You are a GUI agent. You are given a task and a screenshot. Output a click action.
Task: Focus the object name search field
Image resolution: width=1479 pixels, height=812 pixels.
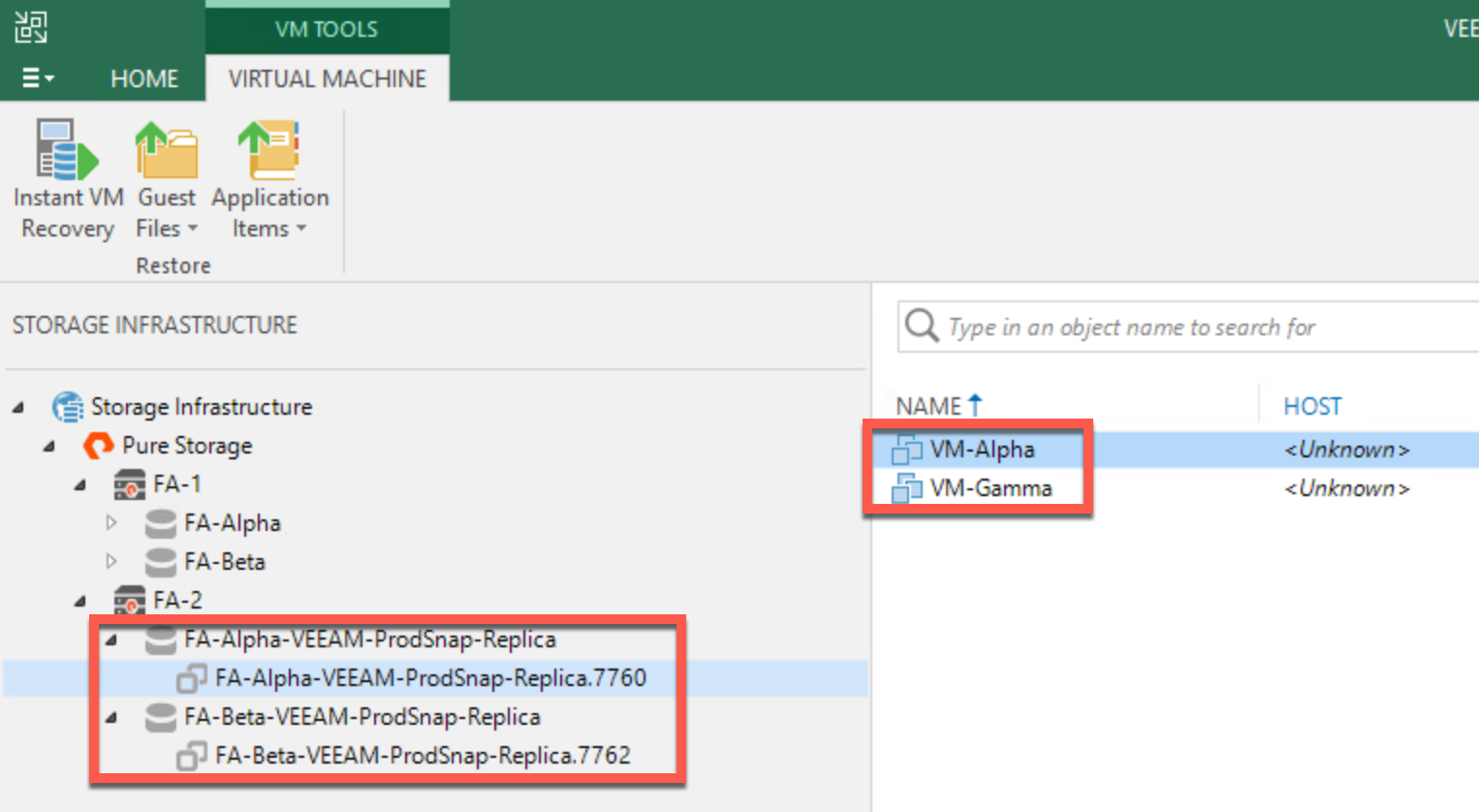[1189, 327]
